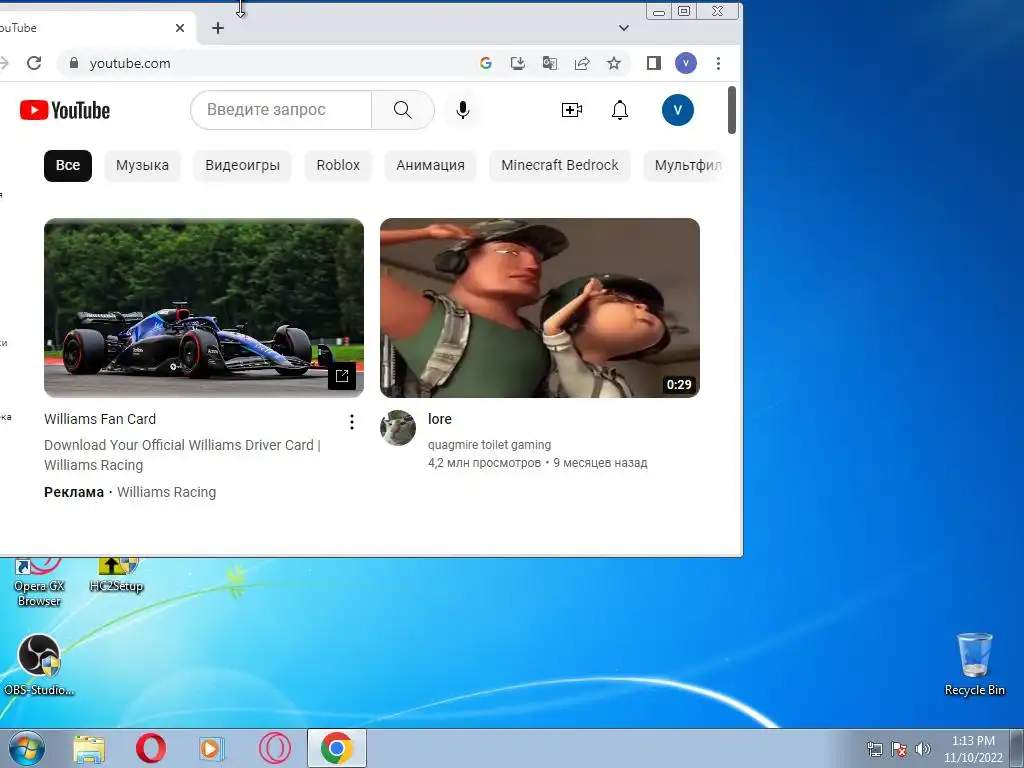Close the YouTube tab
Image resolution: width=1024 pixels, height=768 pixels.
click(180, 28)
